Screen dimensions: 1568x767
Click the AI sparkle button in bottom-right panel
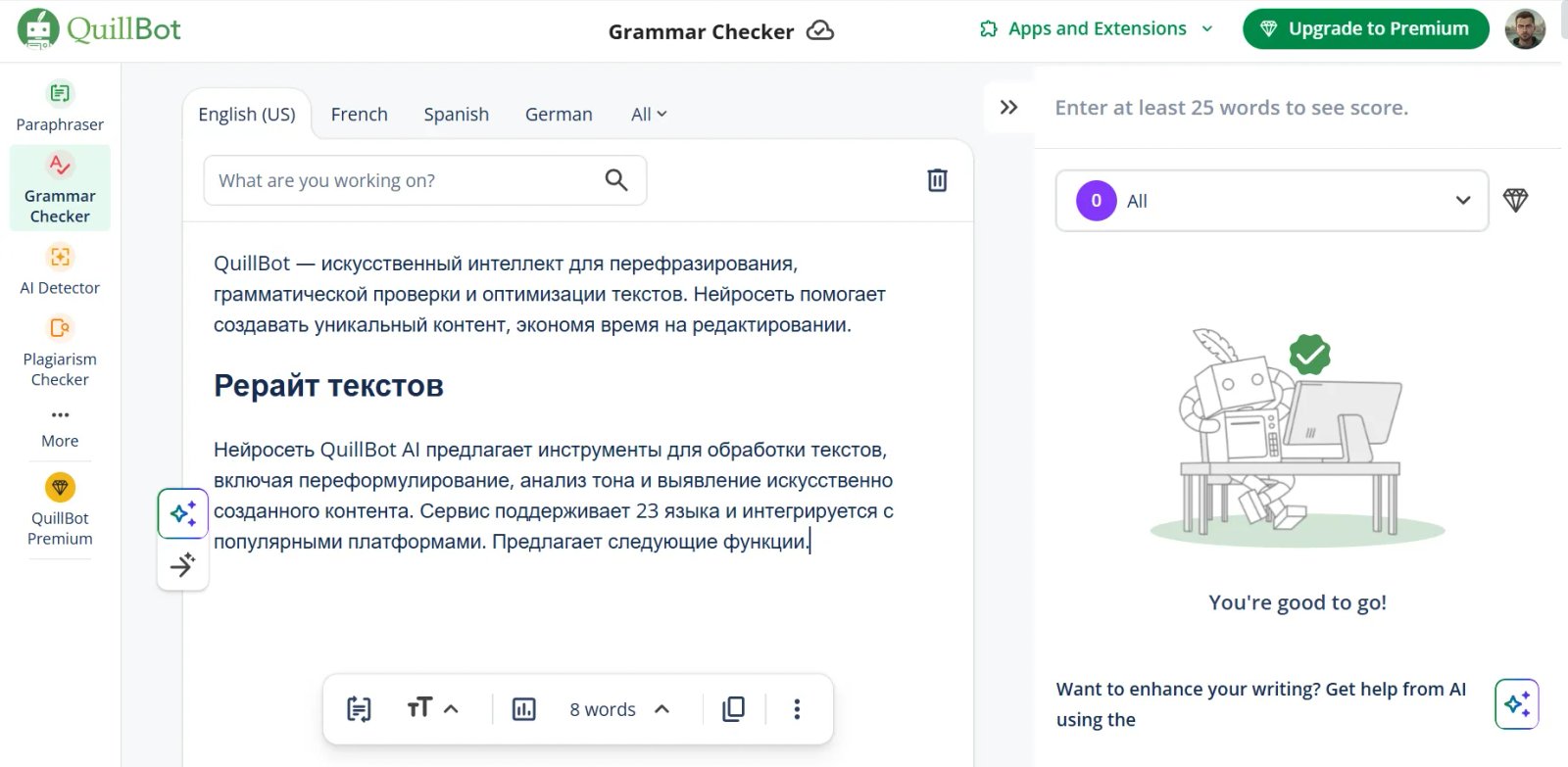tap(1517, 704)
